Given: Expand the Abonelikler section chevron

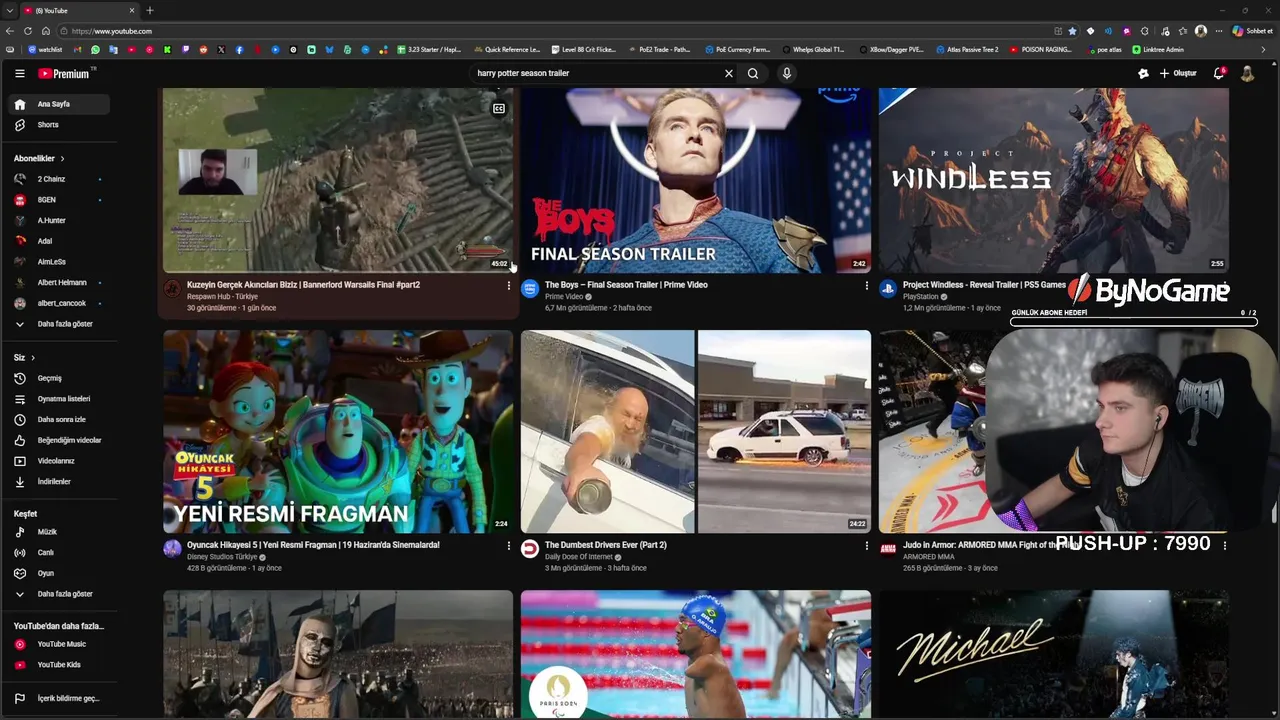Looking at the screenshot, I should pyautogui.click(x=62, y=158).
